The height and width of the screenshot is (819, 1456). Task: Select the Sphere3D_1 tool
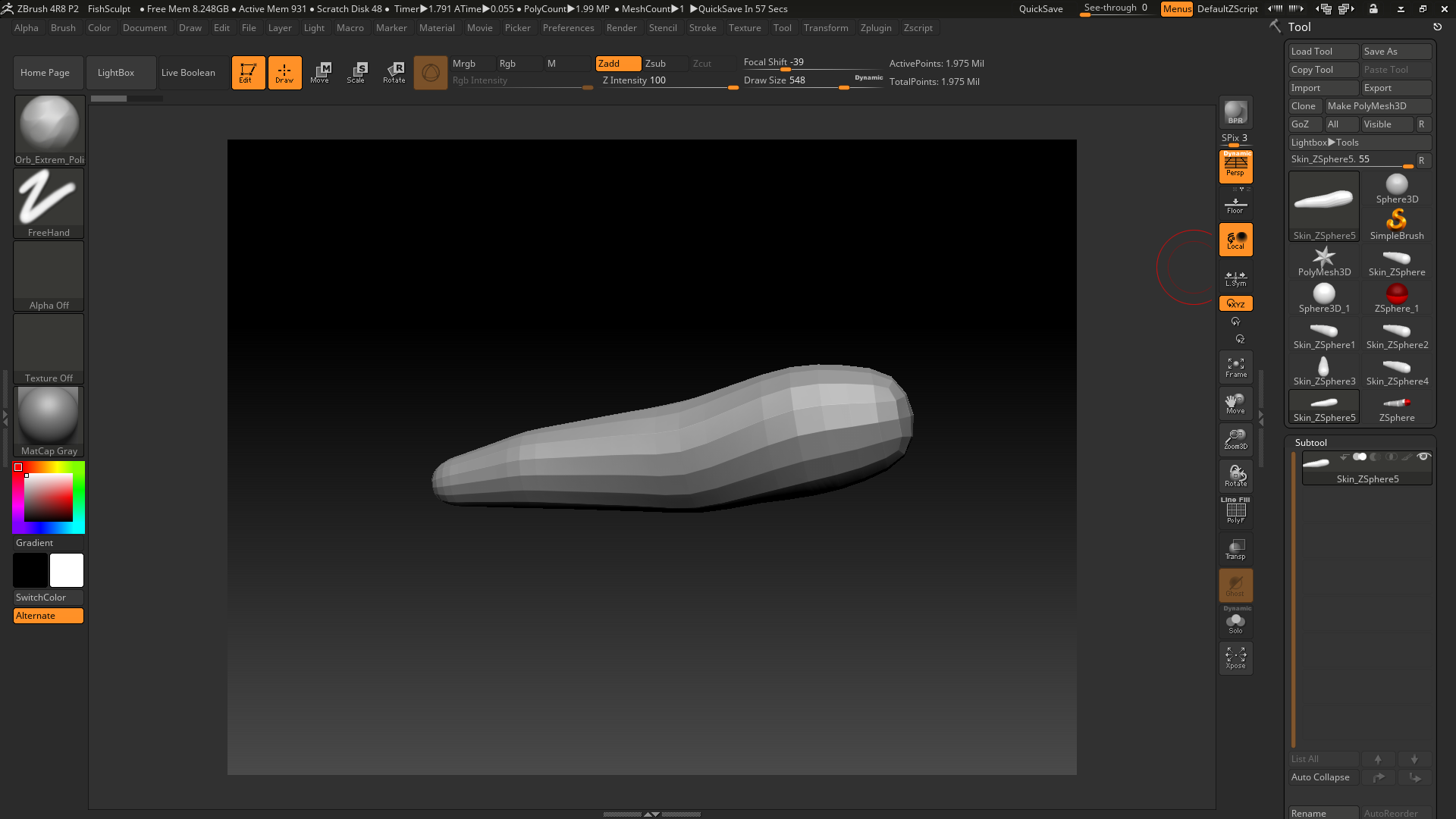(x=1324, y=298)
